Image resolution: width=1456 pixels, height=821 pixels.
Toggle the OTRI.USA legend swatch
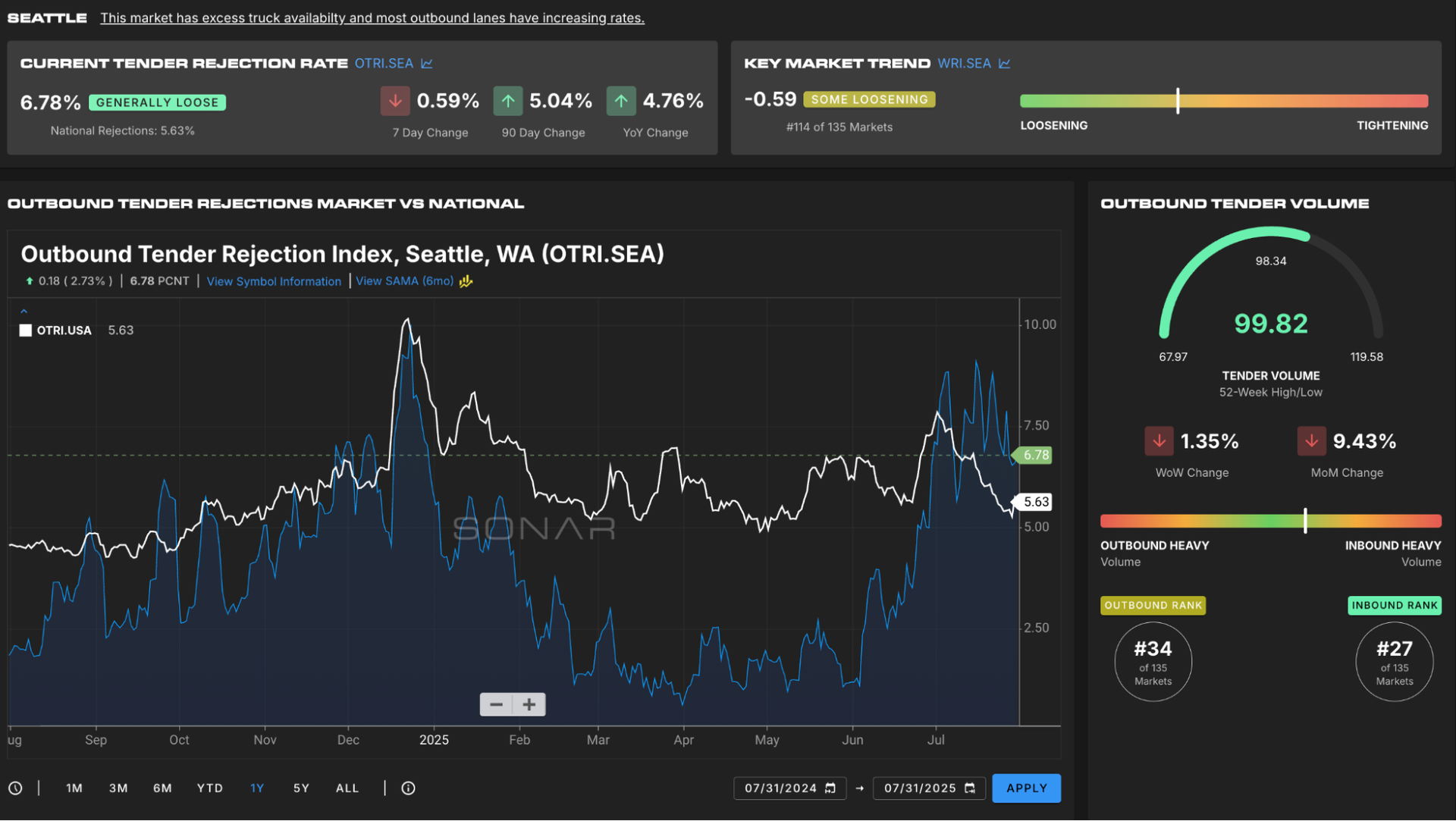[x=26, y=331]
